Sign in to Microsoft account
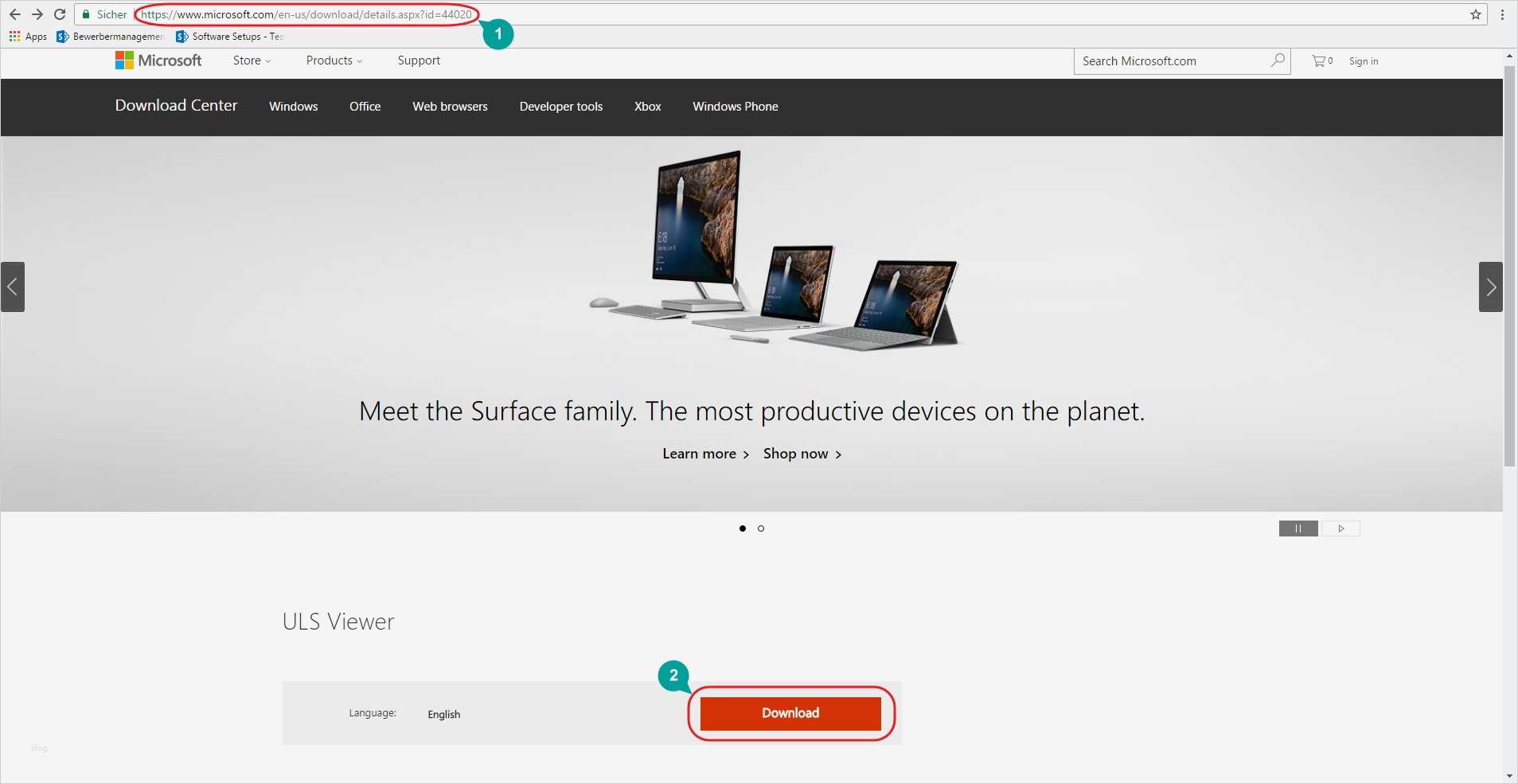Viewport: 1518px width, 784px height. (1364, 61)
